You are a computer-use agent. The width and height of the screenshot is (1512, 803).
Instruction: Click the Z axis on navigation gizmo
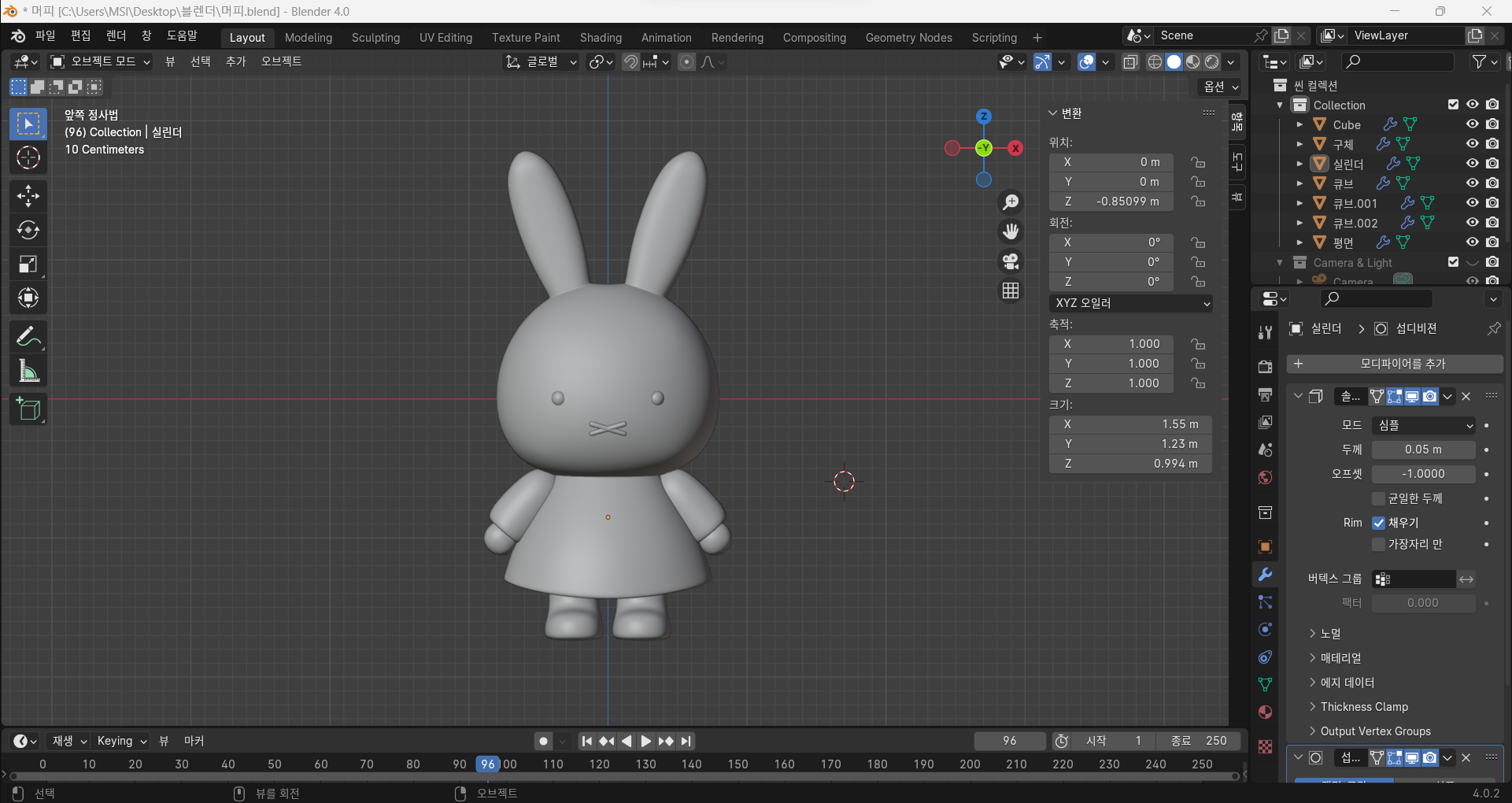(984, 117)
